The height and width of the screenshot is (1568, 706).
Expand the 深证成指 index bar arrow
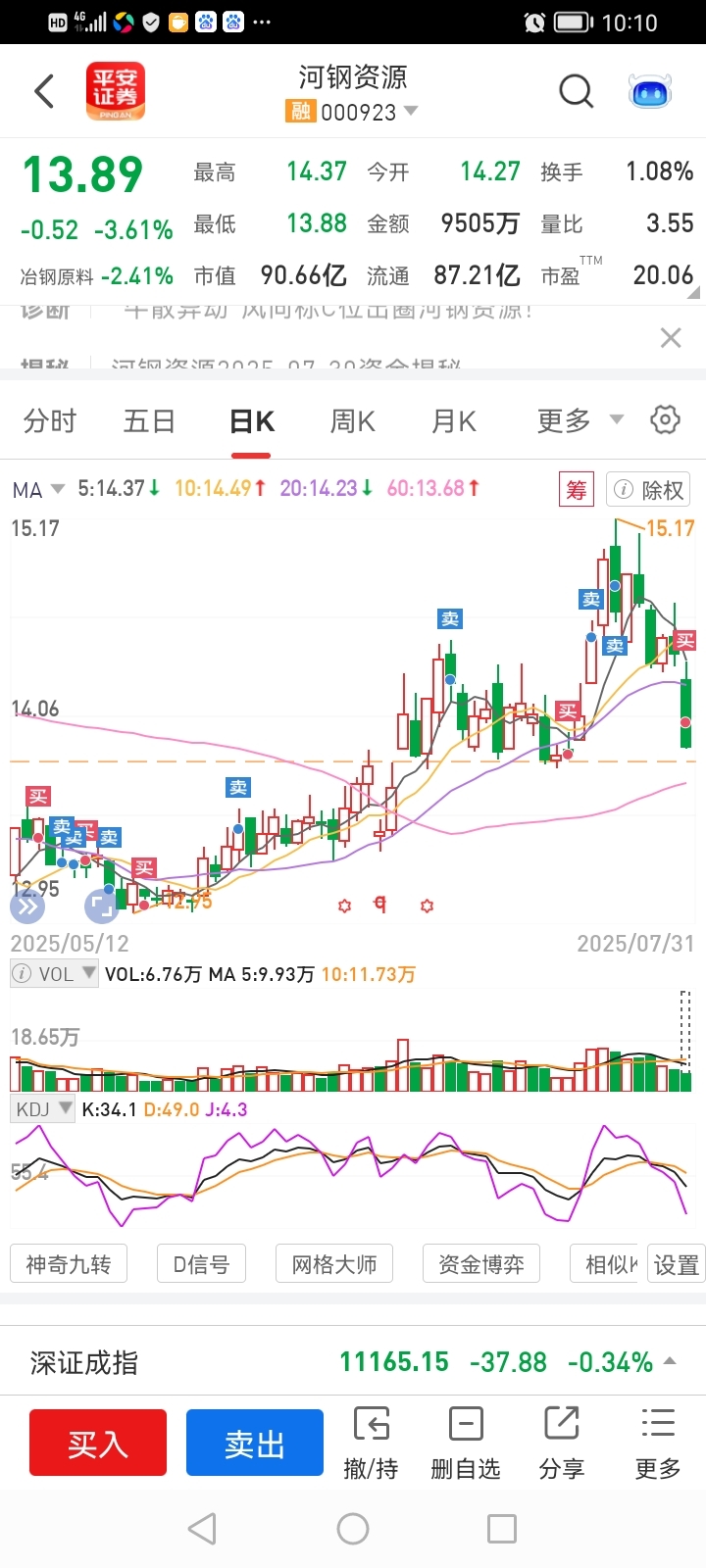670,1360
